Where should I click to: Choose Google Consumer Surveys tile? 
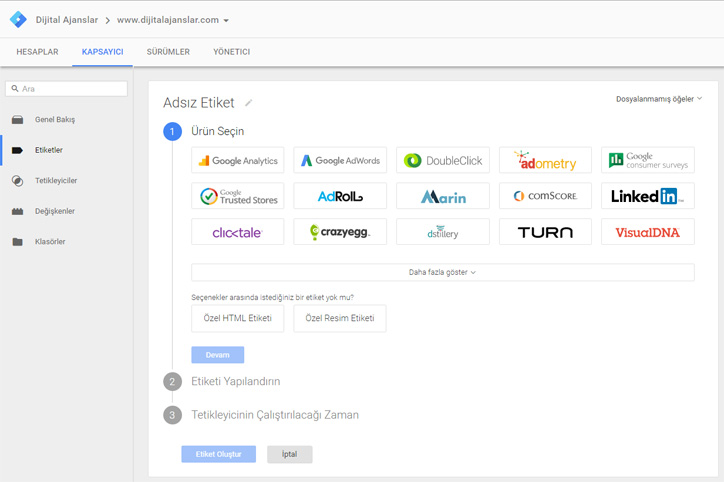(648, 160)
